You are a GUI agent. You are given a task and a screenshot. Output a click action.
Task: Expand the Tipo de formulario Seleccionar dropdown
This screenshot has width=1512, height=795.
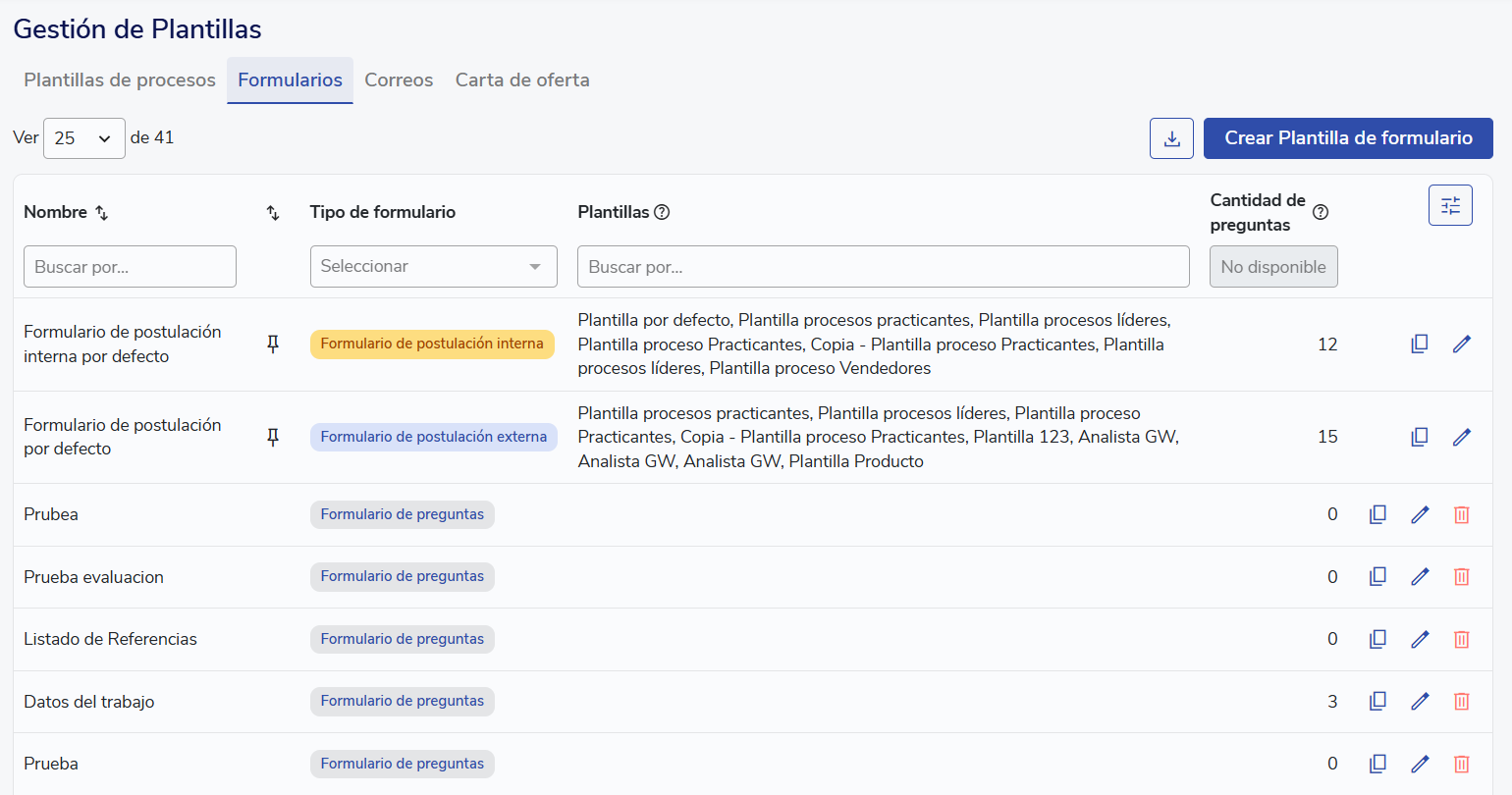(433, 267)
